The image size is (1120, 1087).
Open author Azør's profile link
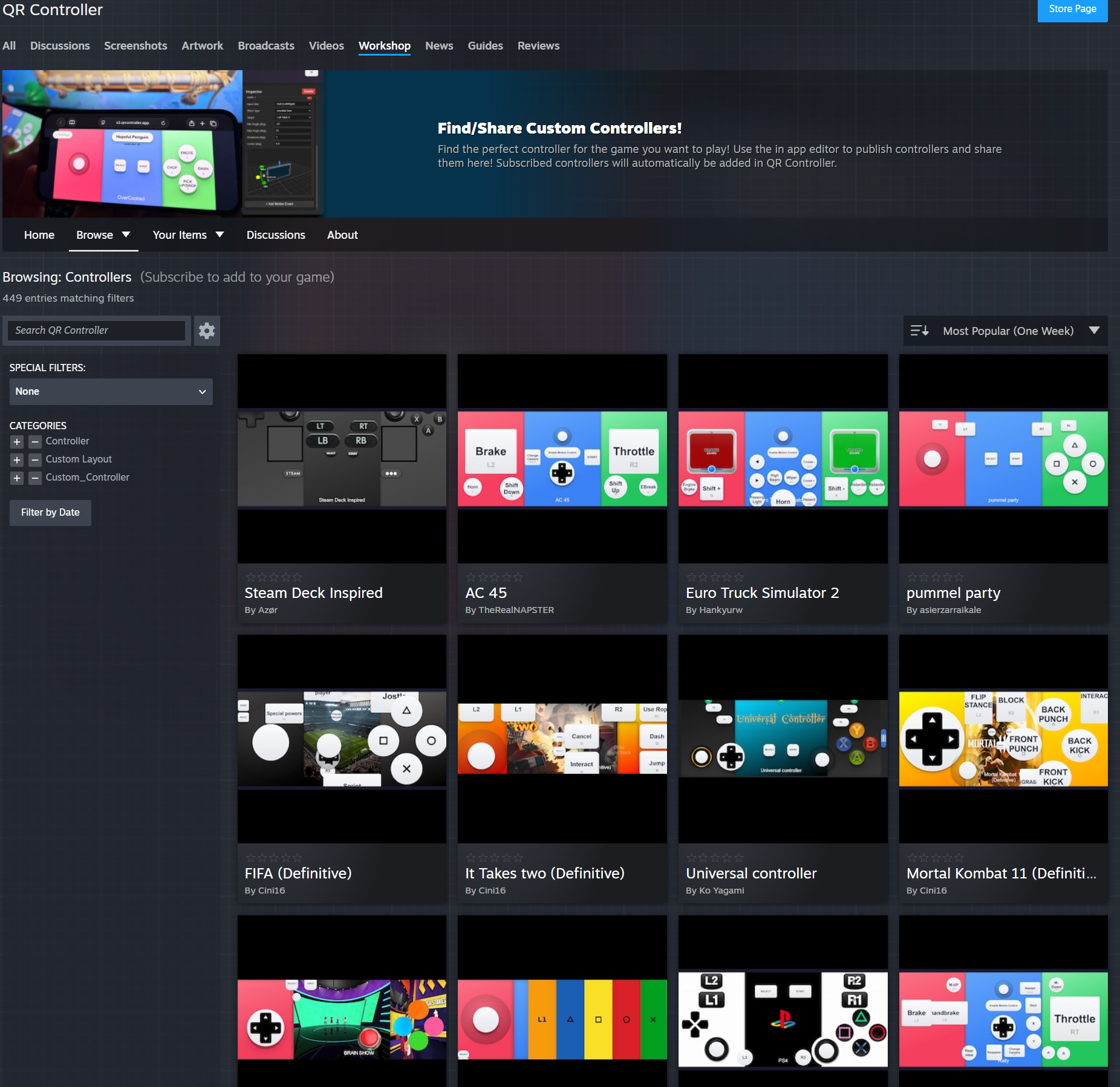(x=269, y=611)
